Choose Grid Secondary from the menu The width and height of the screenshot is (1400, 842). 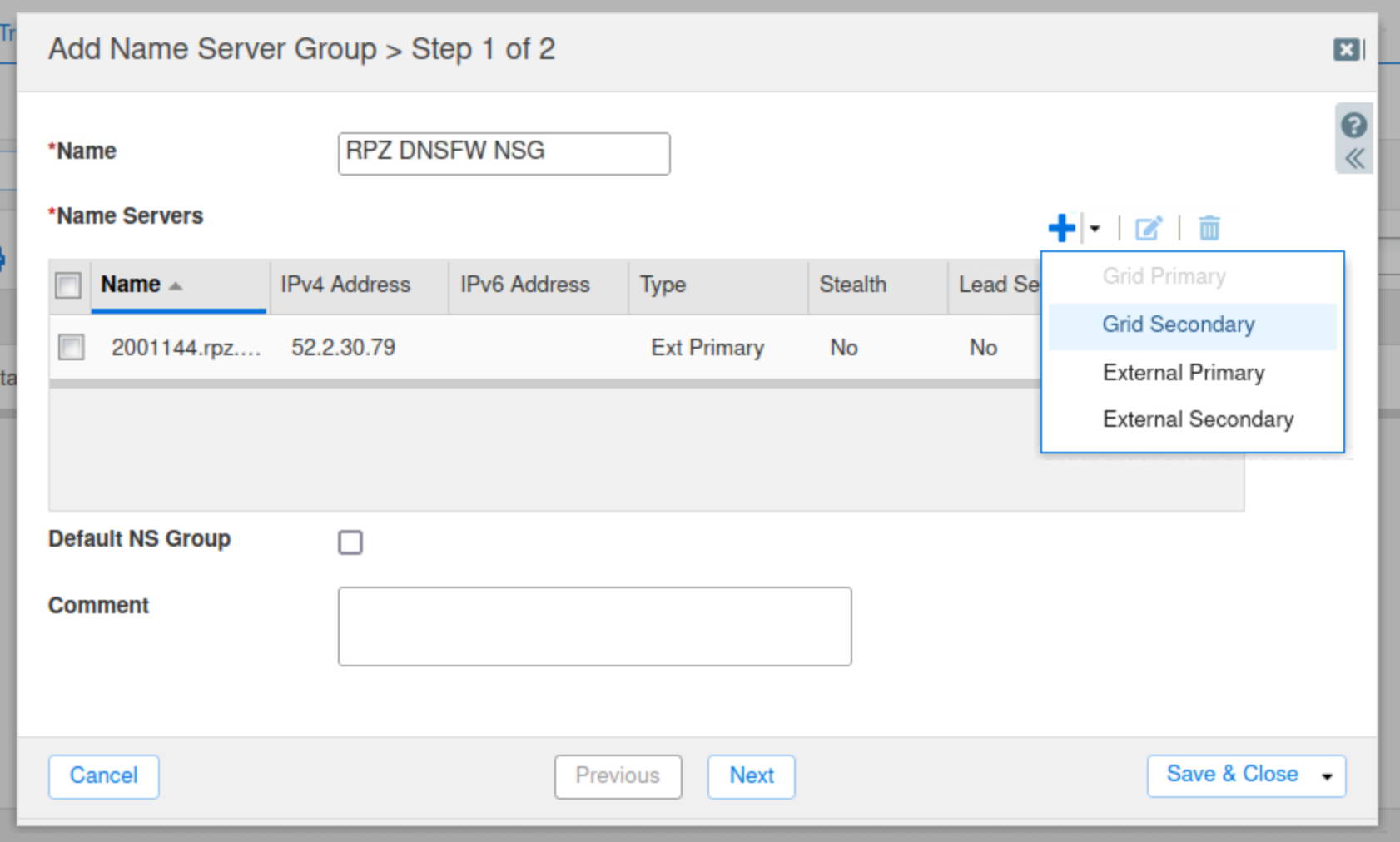click(x=1178, y=324)
